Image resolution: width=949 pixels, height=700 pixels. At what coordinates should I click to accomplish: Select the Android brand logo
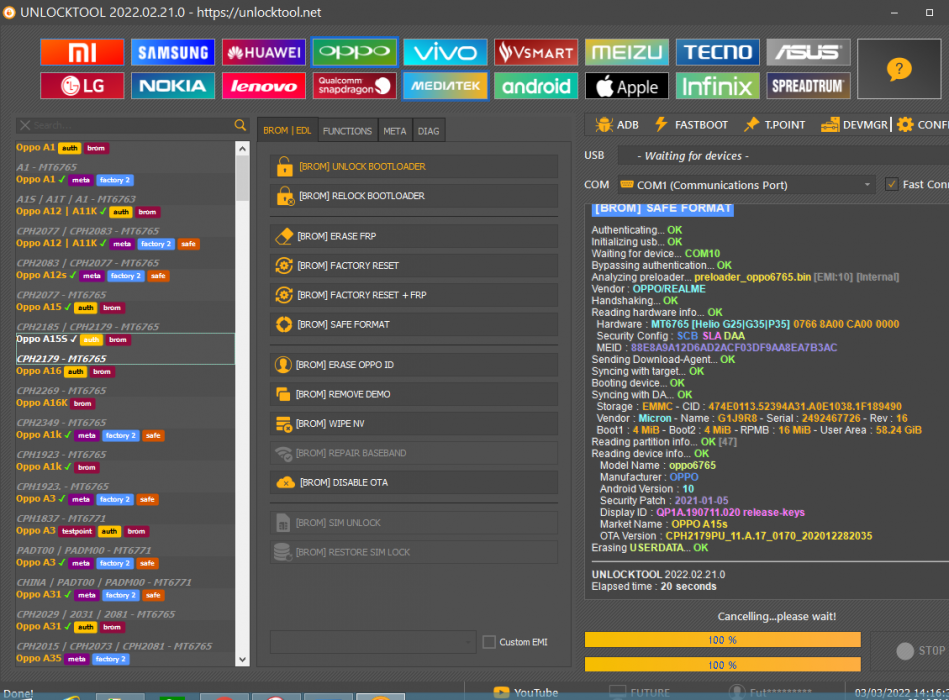536,86
